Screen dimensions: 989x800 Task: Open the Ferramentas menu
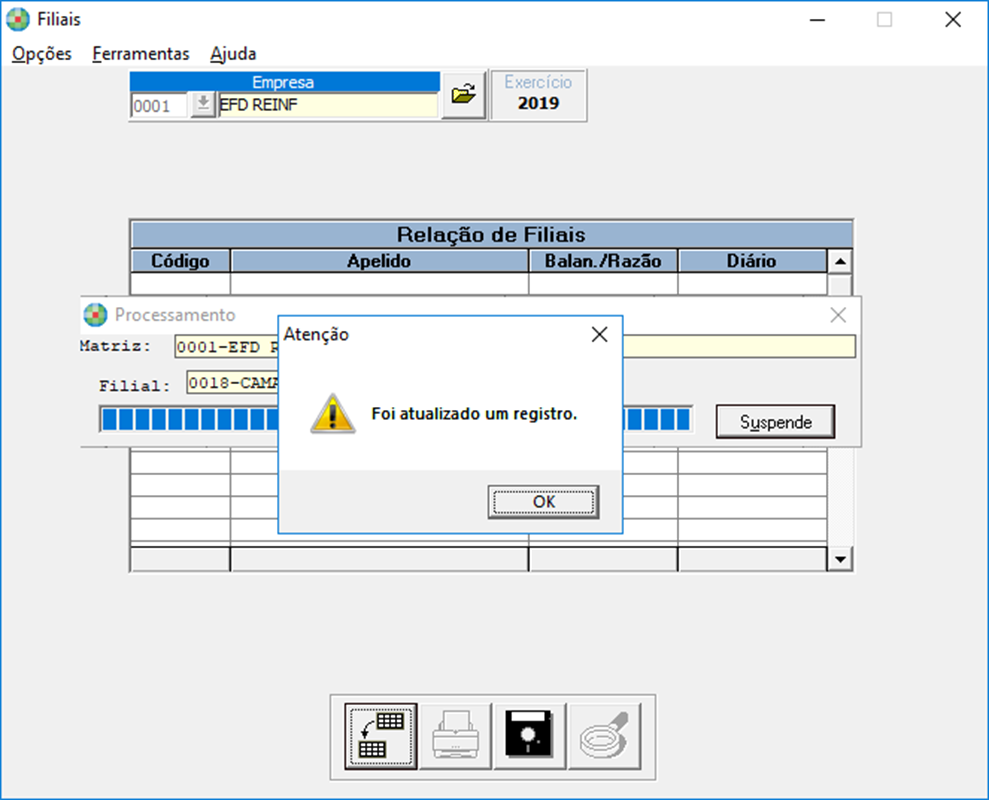tap(141, 54)
